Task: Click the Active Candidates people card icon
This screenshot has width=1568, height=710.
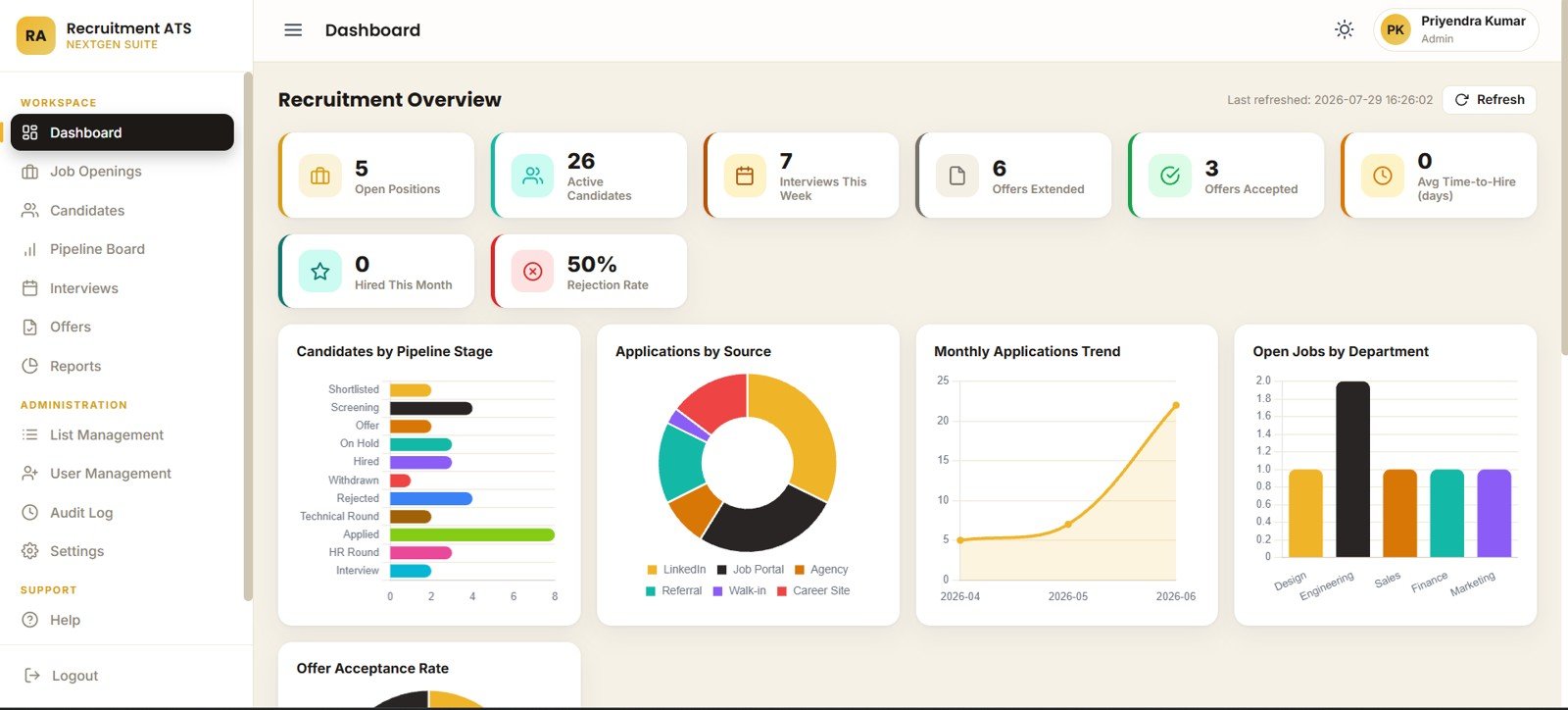Action: (x=532, y=176)
